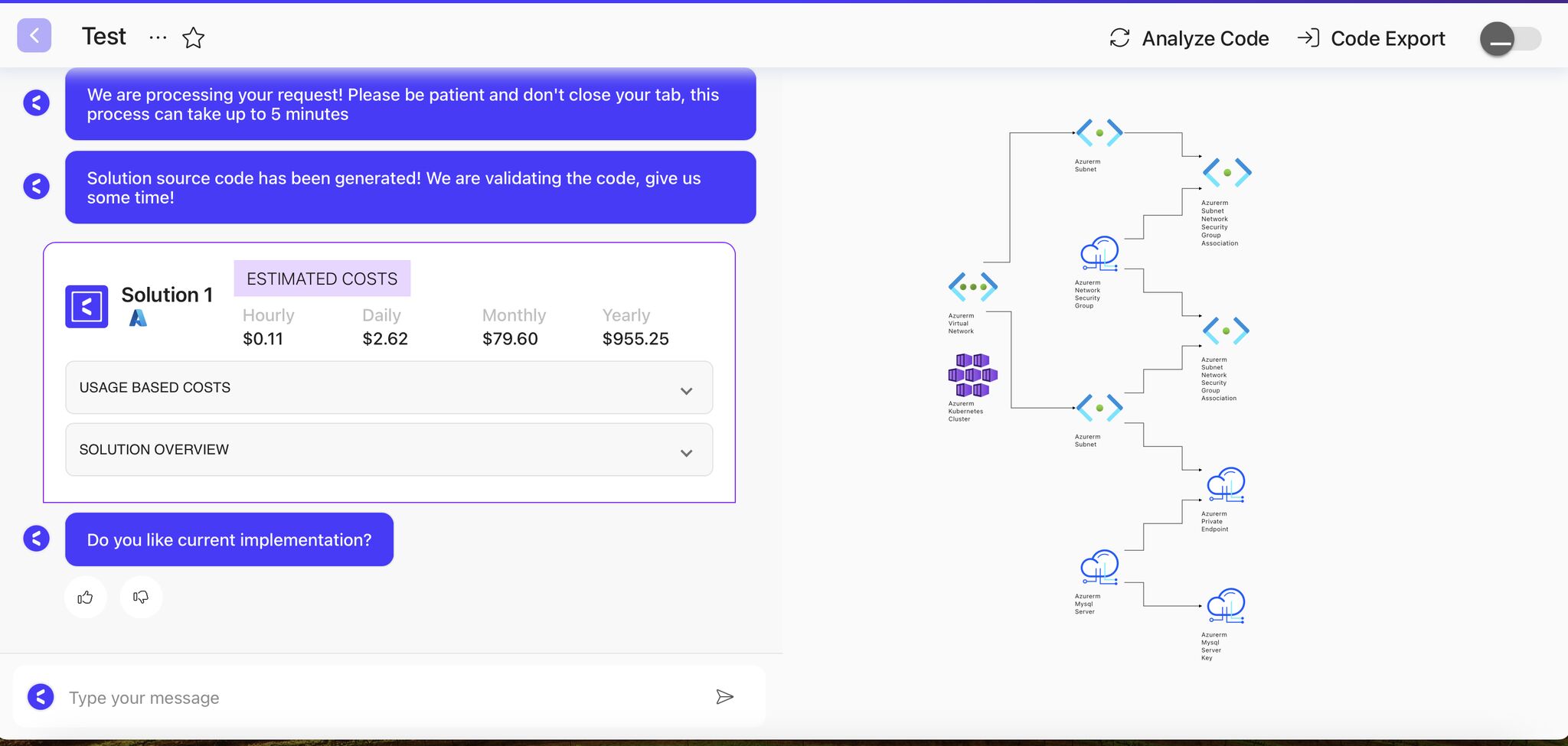Viewport: 1568px width, 746px height.
Task: Expand the Solution Overview section
Action: point(389,450)
